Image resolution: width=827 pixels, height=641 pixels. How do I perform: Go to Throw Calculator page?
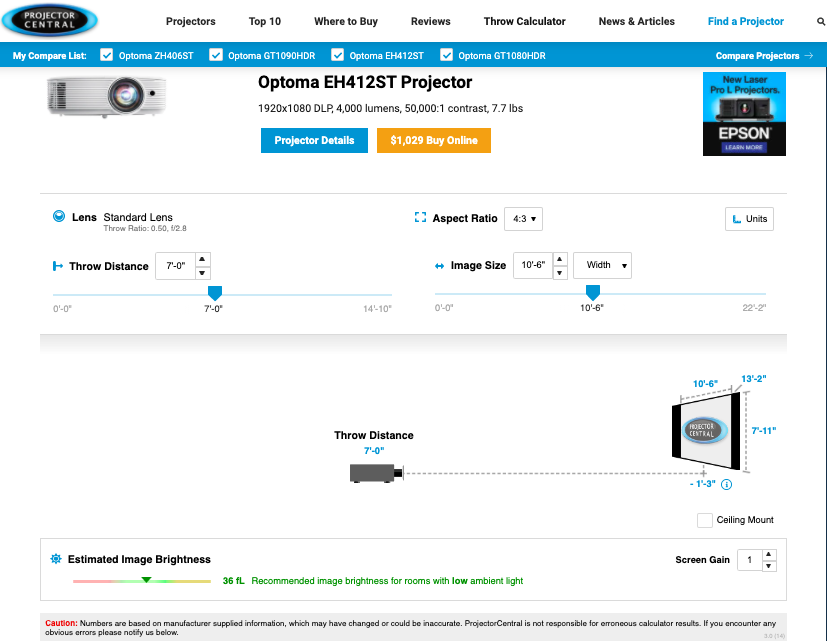click(525, 22)
